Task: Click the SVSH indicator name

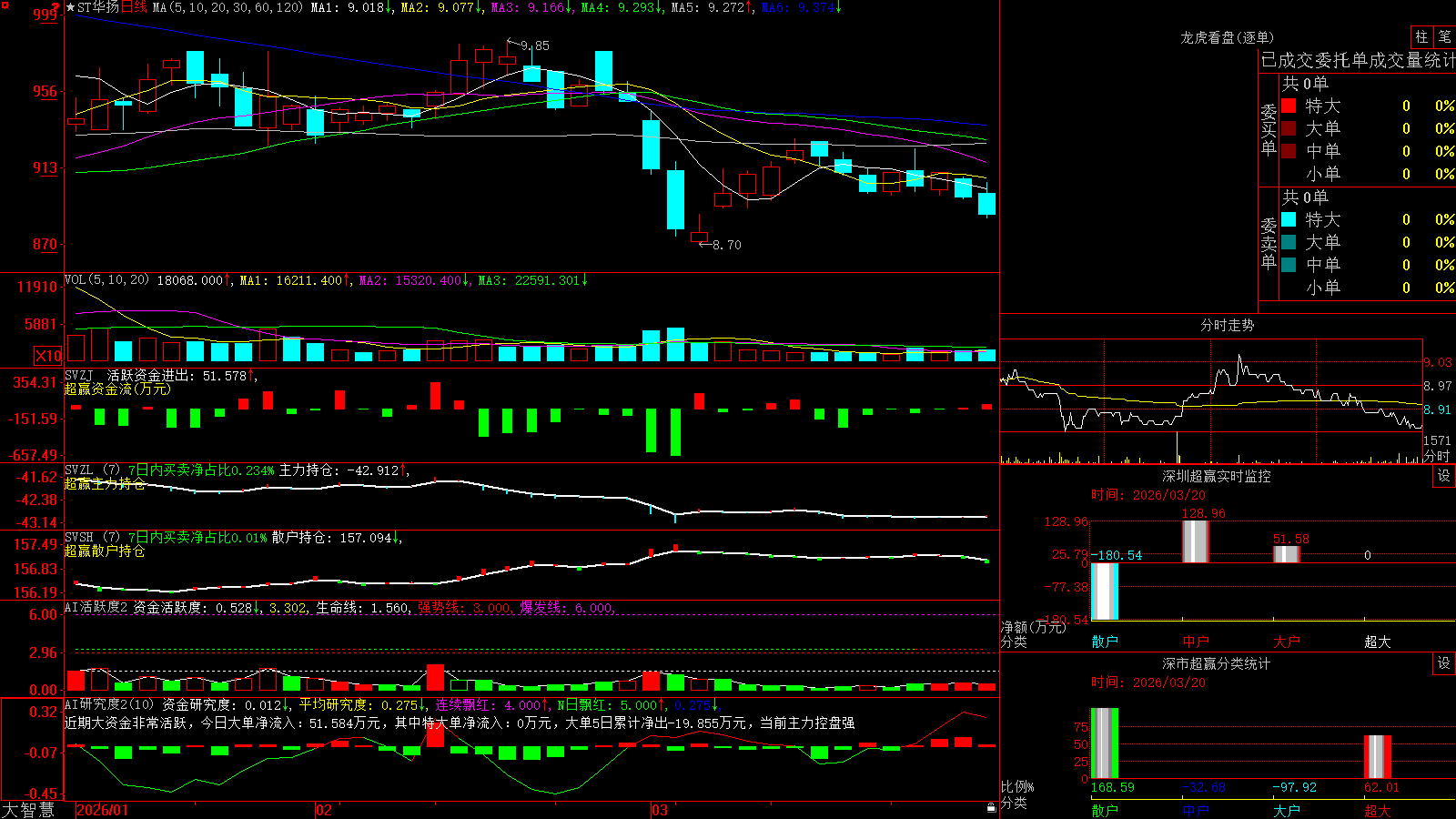Action: point(79,538)
